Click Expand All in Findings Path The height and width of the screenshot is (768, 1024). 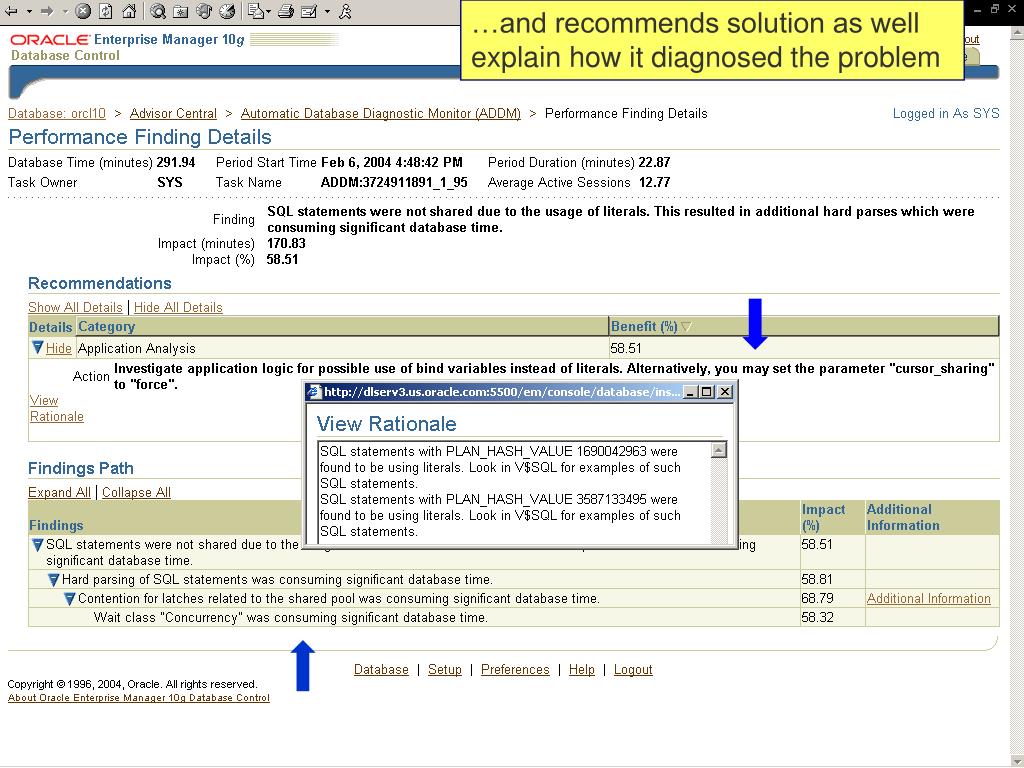[59, 492]
